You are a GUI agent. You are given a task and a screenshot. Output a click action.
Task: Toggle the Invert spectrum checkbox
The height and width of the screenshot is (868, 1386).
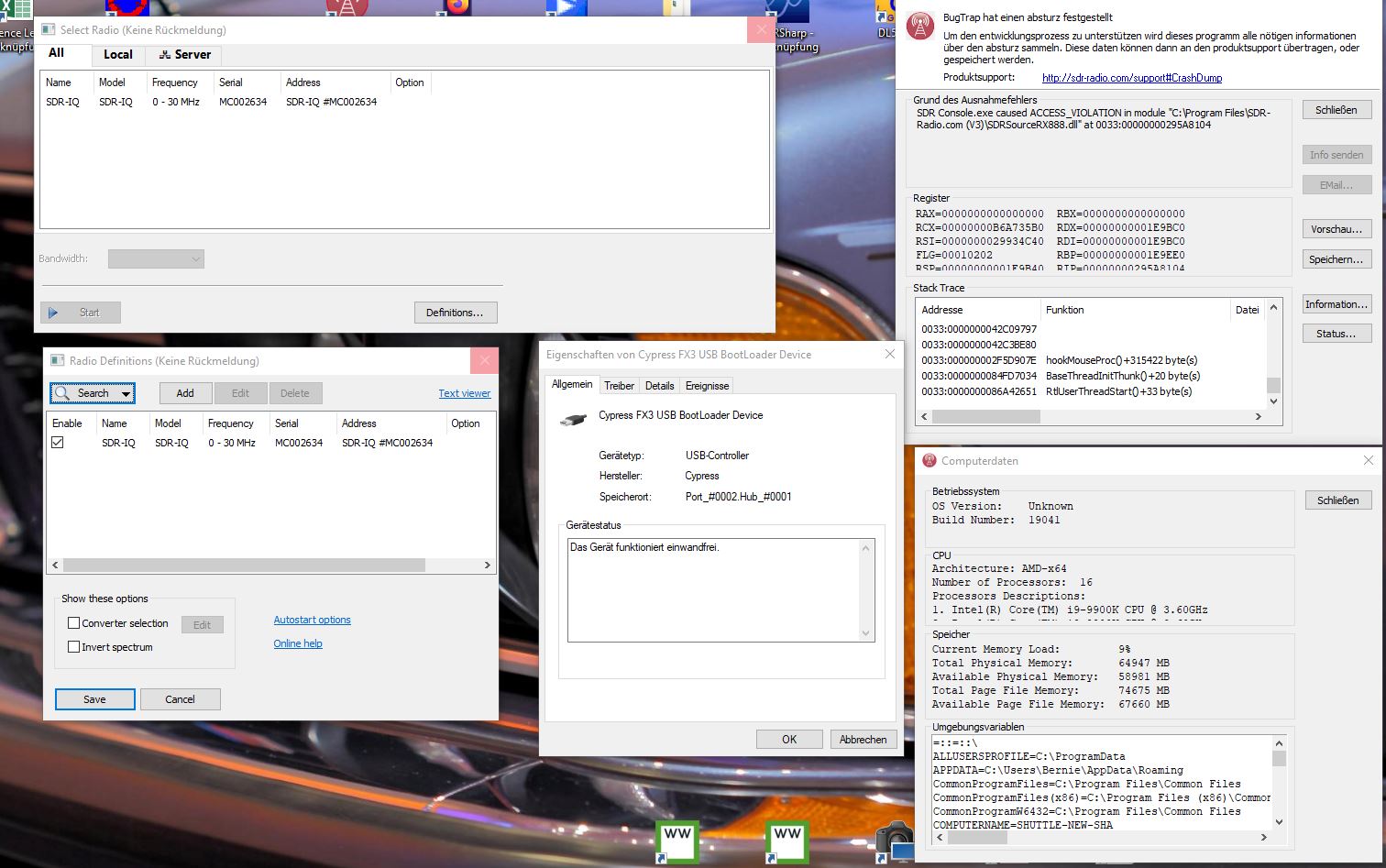pyautogui.click(x=74, y=647)
